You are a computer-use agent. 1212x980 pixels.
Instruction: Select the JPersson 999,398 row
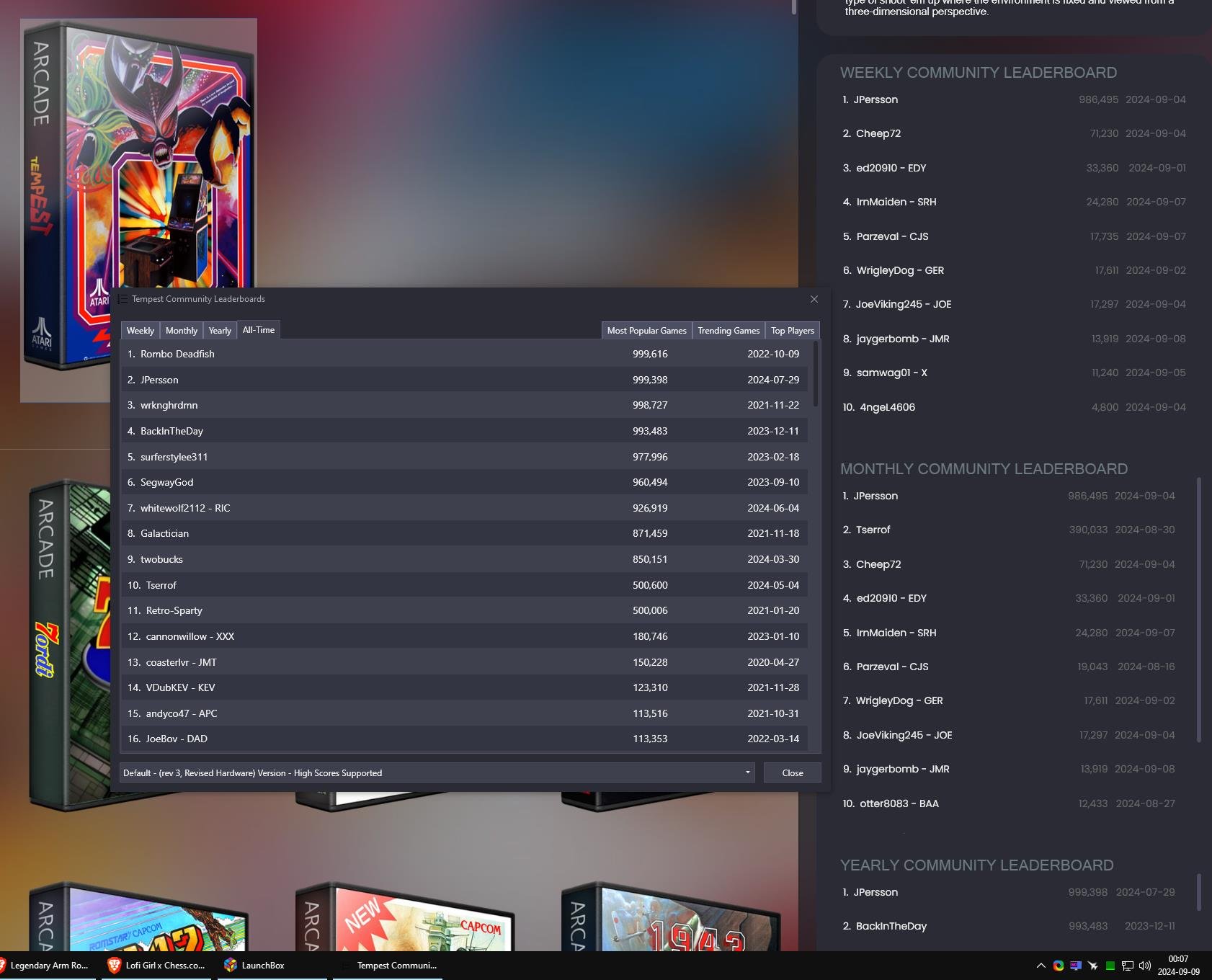tap(464, 380)
